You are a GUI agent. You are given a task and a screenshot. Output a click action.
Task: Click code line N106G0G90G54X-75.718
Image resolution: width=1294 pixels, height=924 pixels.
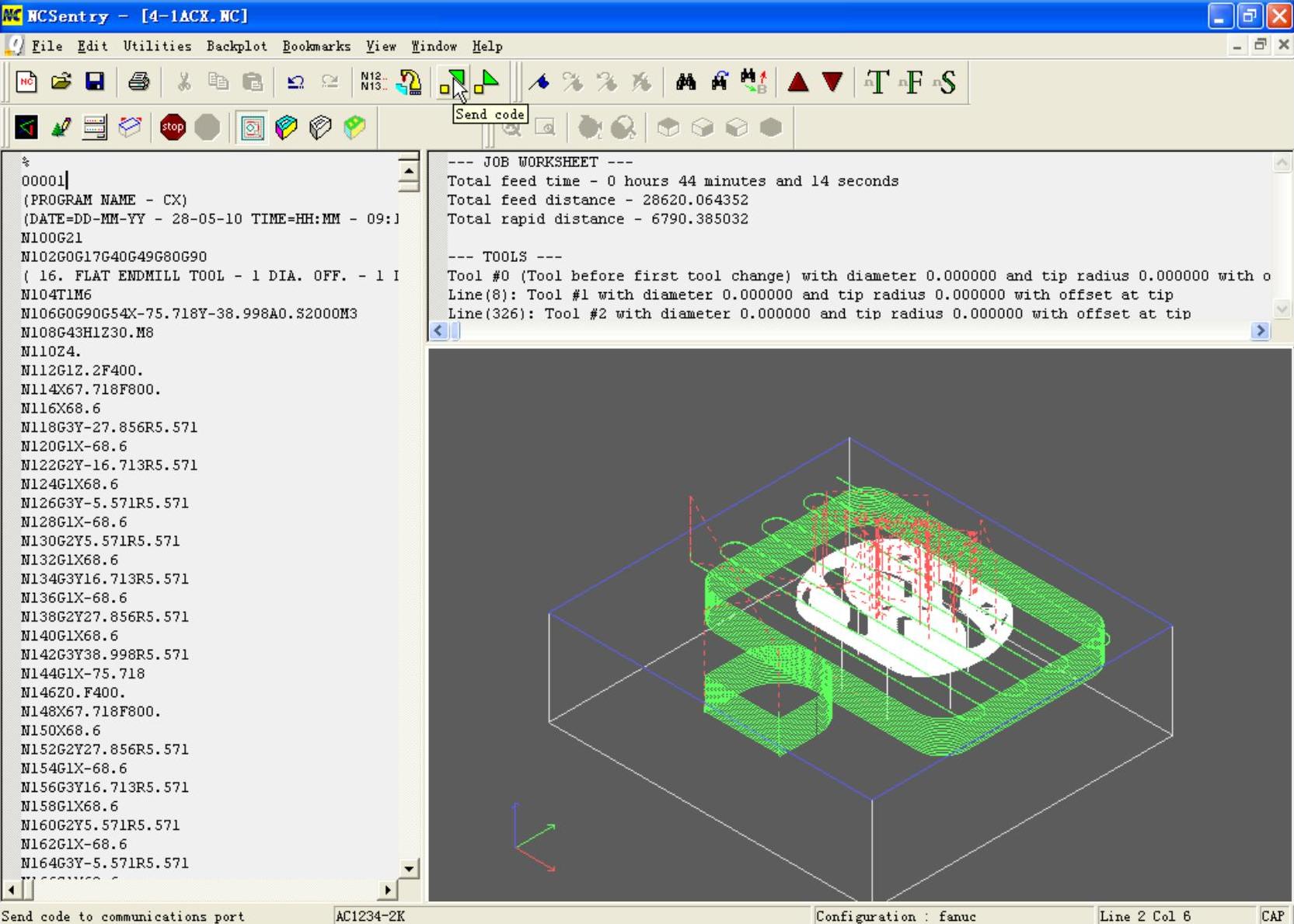pyautogui.click(x=189, y=313)
